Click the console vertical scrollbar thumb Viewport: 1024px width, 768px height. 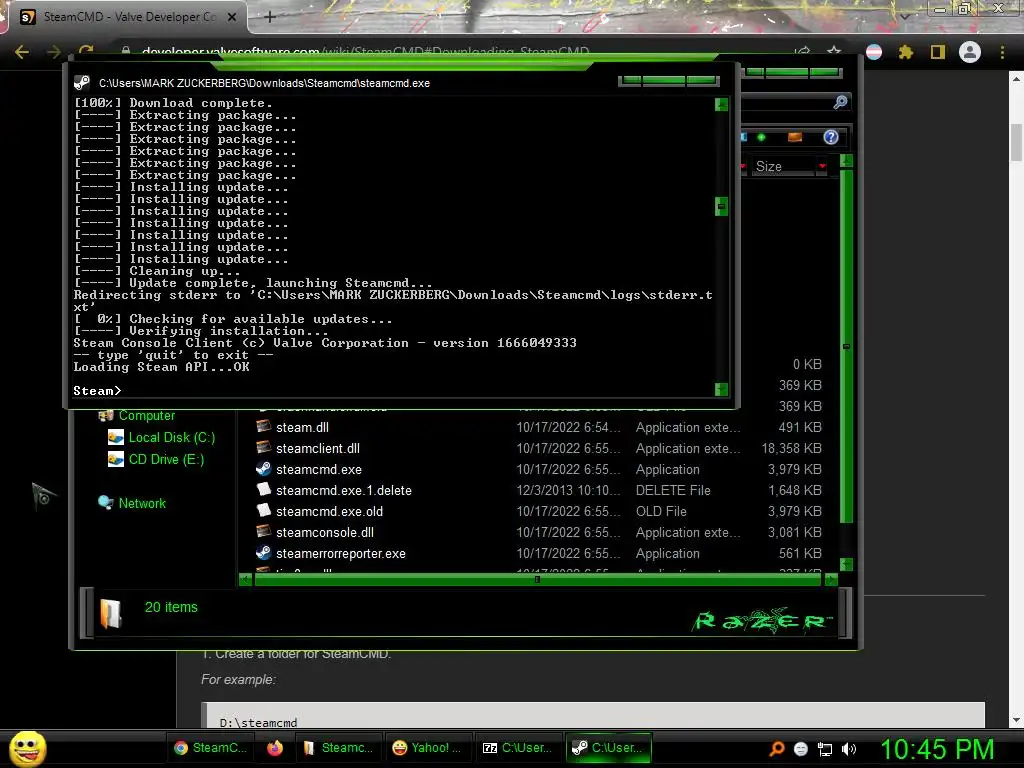click(x=722, y=206)
